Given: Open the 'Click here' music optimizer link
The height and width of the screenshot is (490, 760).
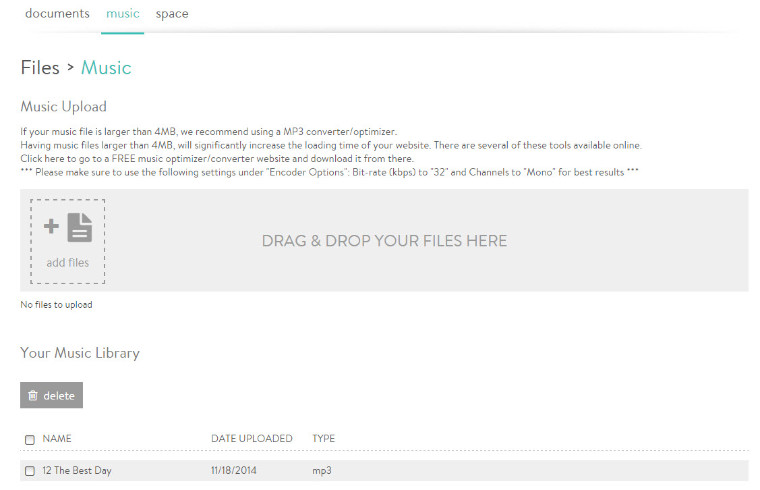Looking at the screenshot, I should [x=41, y=158].
